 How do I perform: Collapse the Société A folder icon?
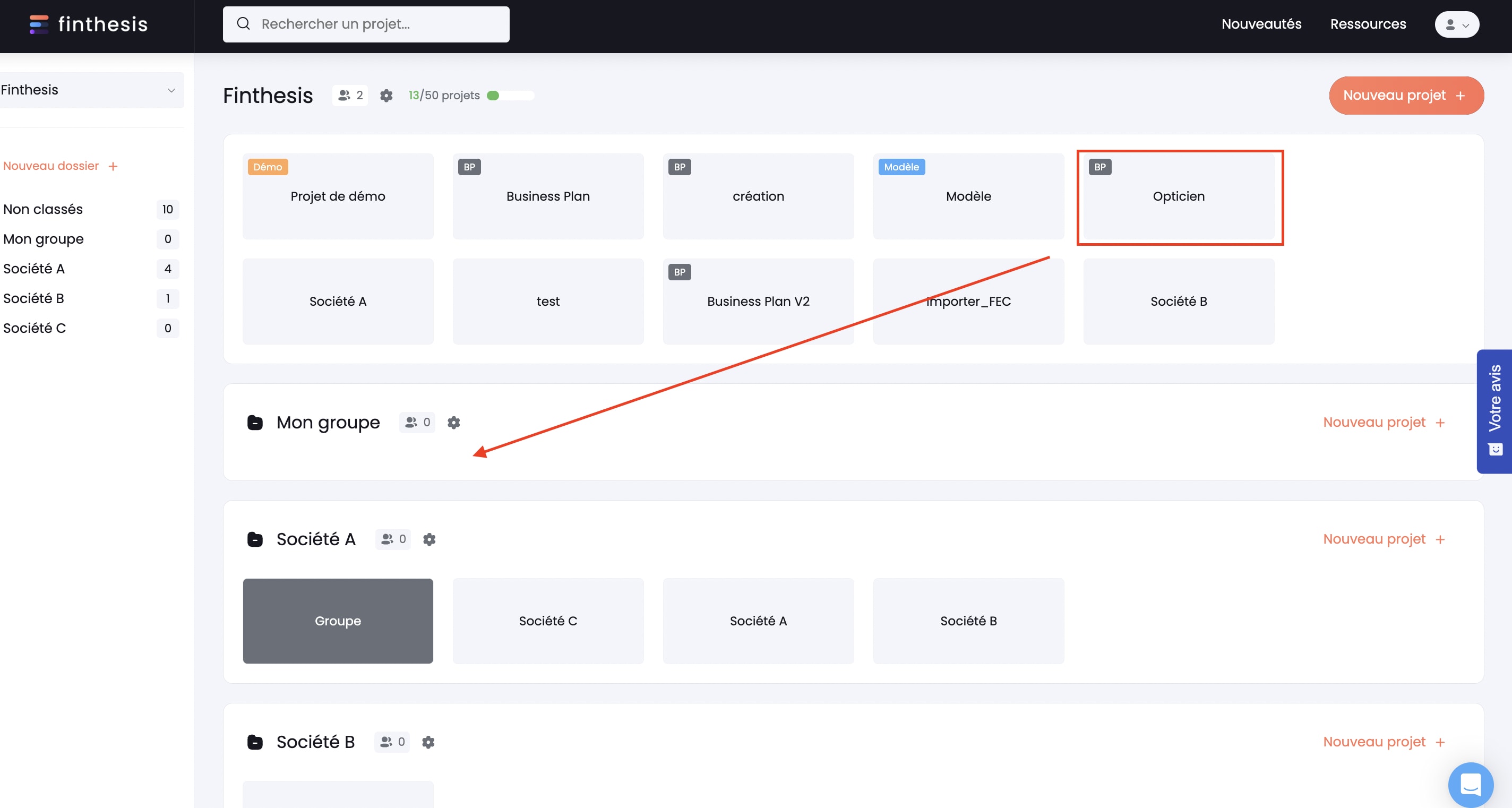coord(255,539)
